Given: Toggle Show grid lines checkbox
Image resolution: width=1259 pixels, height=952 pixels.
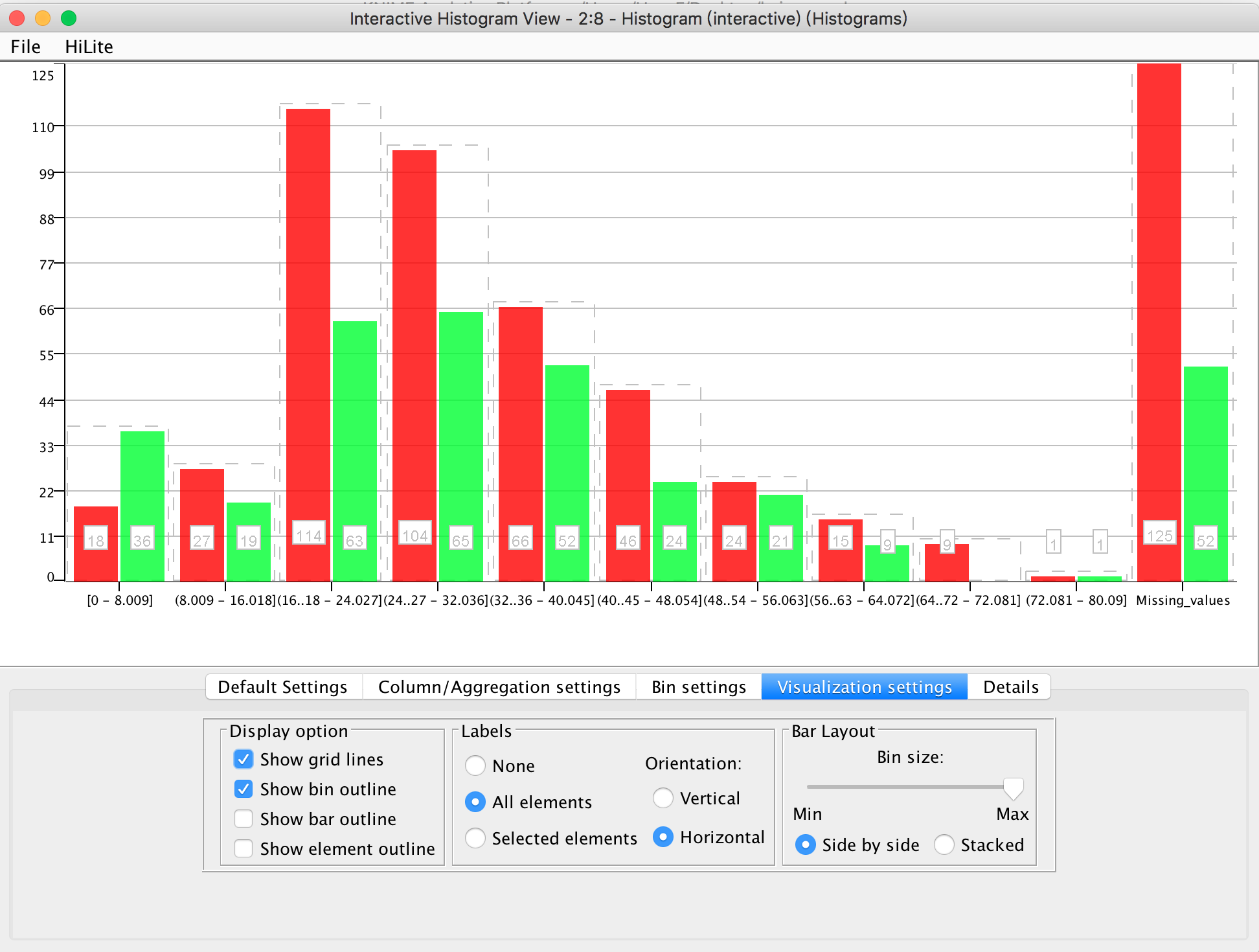Looking at the screenshot, I should 243,757.
